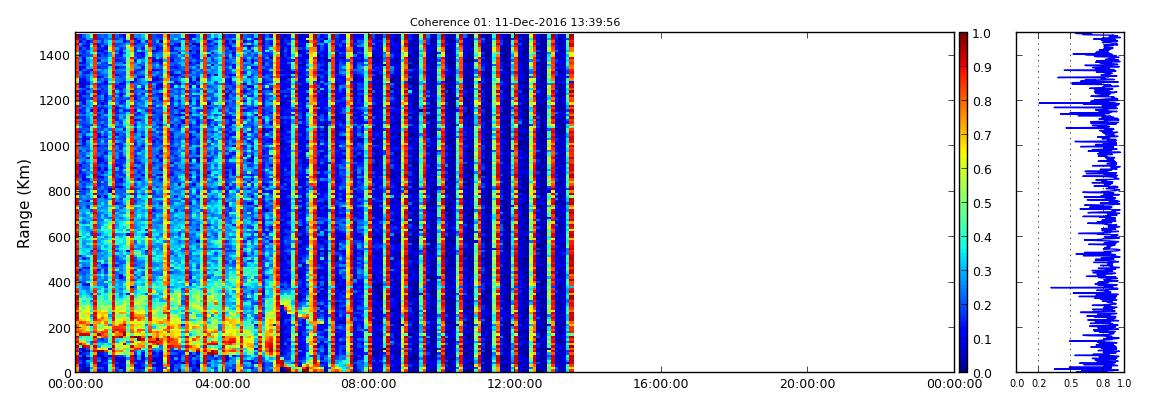Click the 08:00:00 time axis label
This screenshot has width=1150, height=407.
pos(367,384)
